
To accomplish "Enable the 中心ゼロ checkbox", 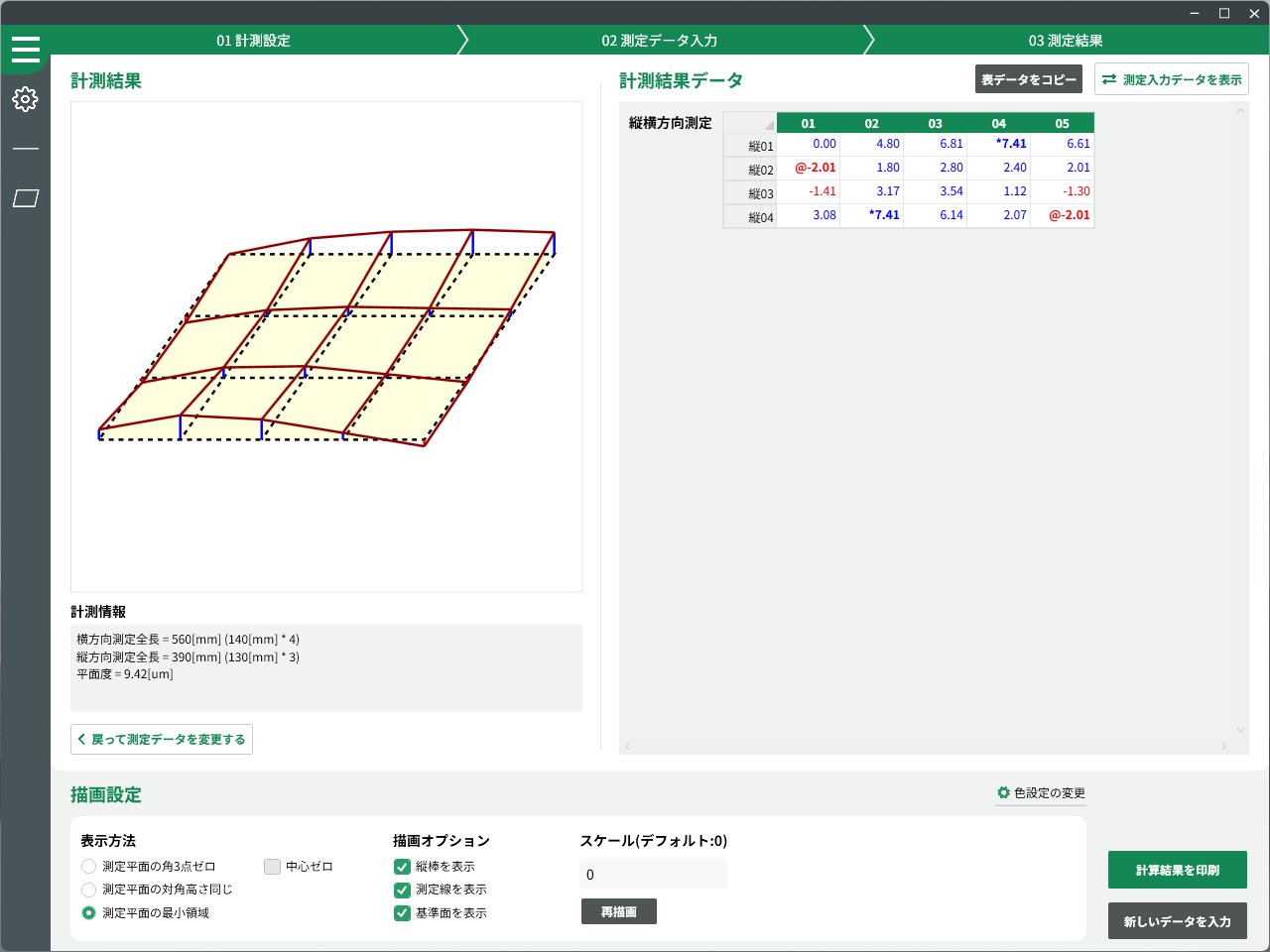I will coord(273,867).
